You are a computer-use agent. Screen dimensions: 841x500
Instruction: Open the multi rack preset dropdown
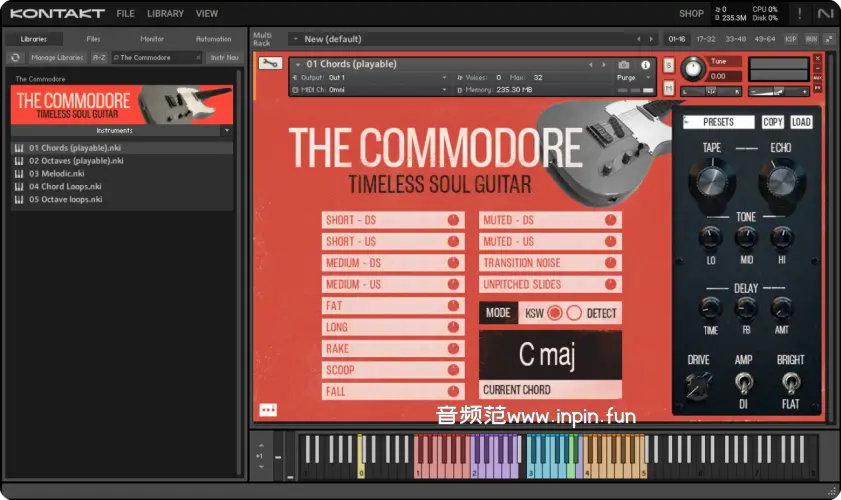point(296,39)
